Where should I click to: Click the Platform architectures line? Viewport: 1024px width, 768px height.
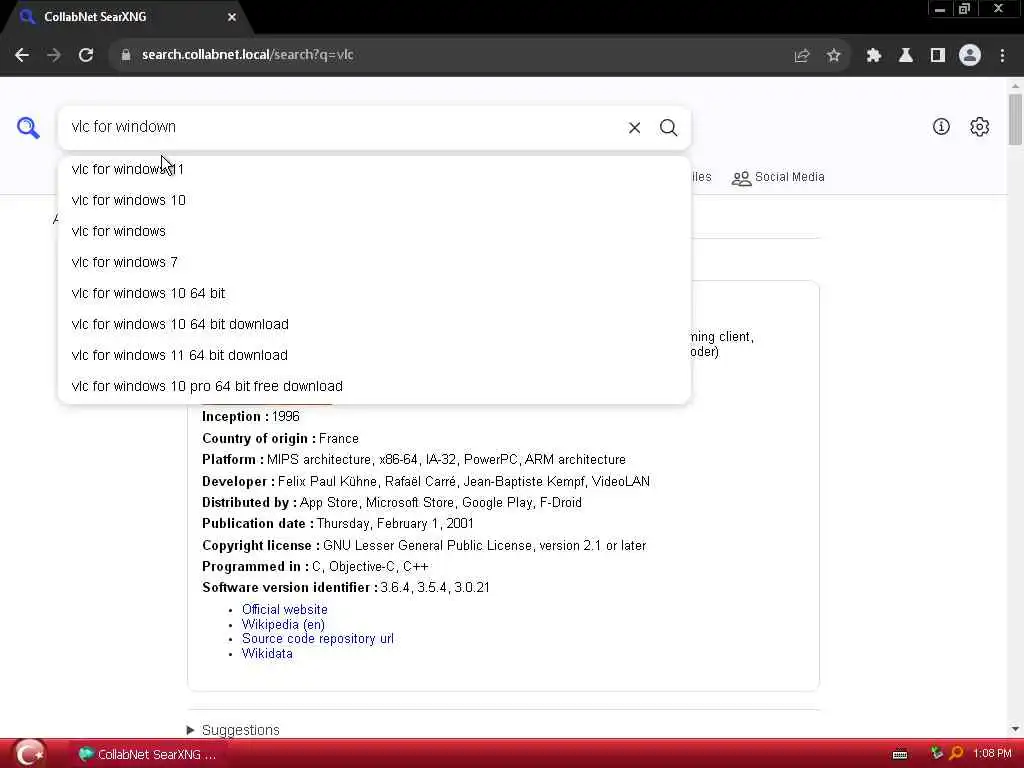coord(414,460)
